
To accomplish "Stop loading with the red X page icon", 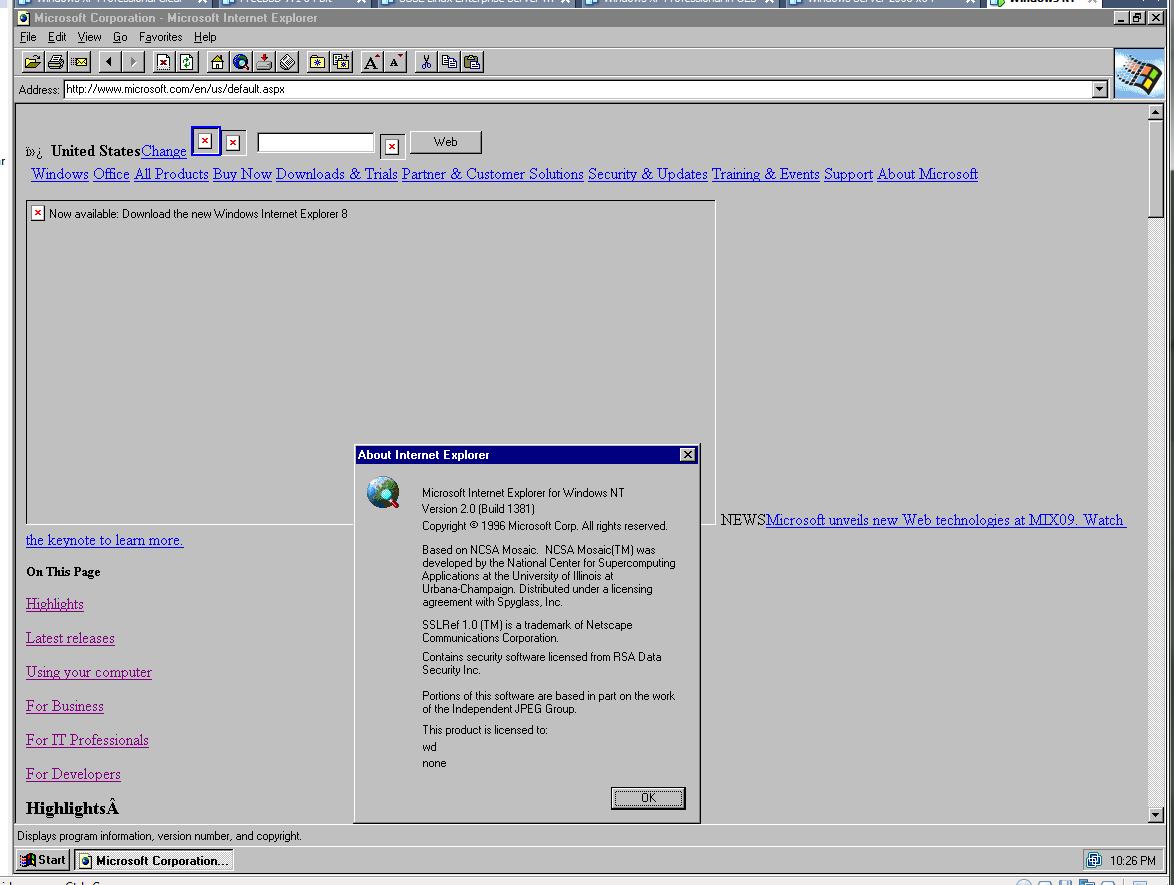I will click(x=163, y=62).
